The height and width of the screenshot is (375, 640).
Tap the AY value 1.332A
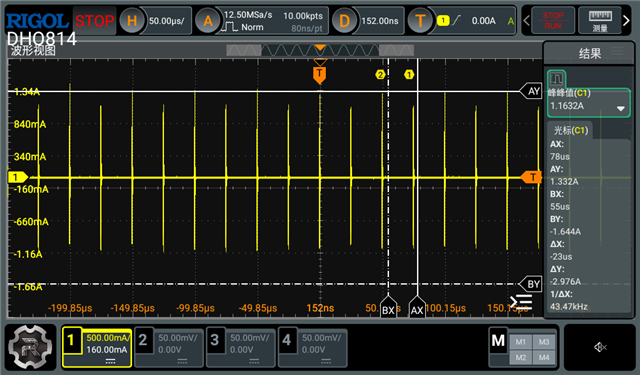[x=564, y=182]
